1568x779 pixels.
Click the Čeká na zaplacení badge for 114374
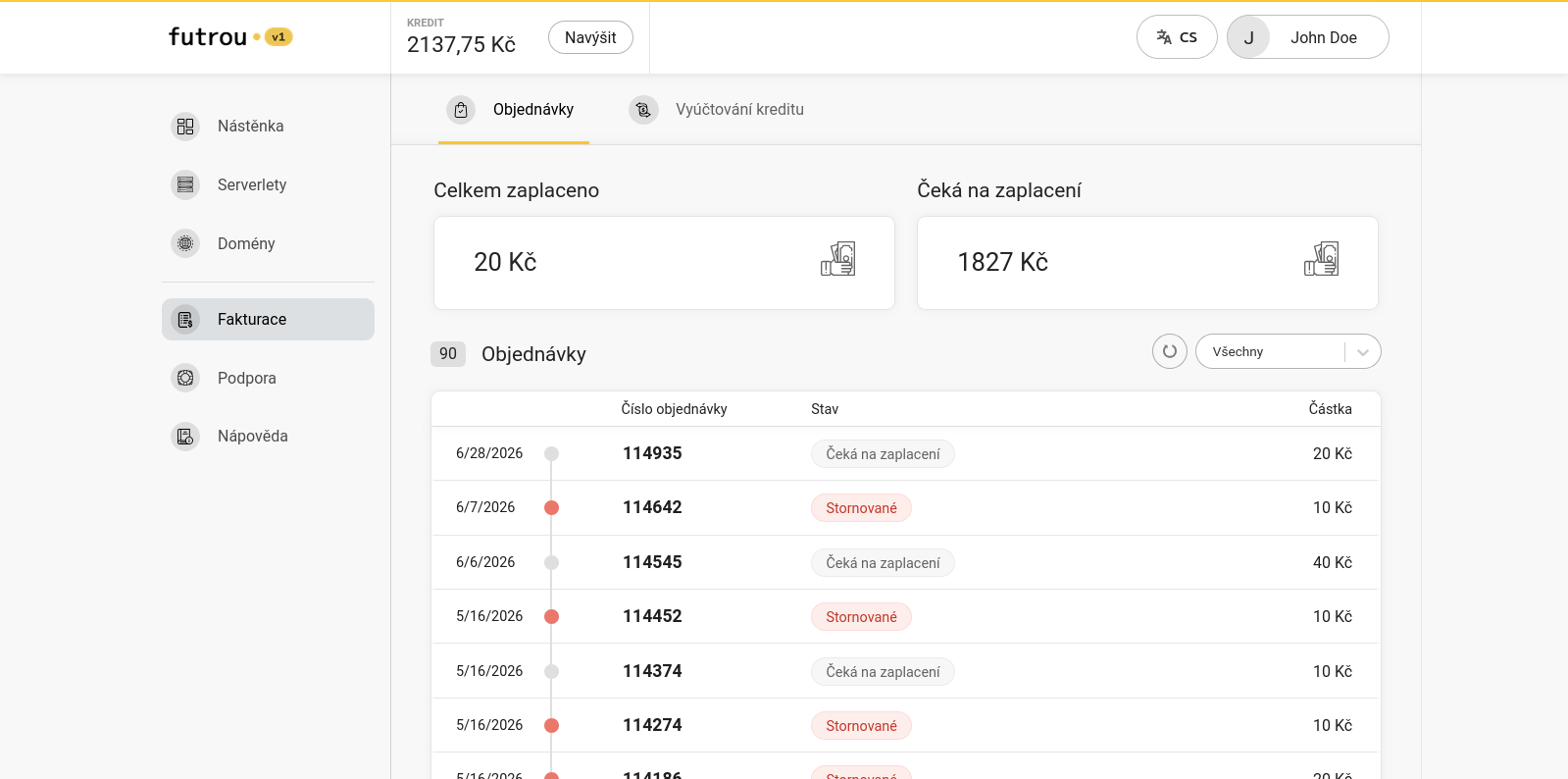[x=883, y=672]
